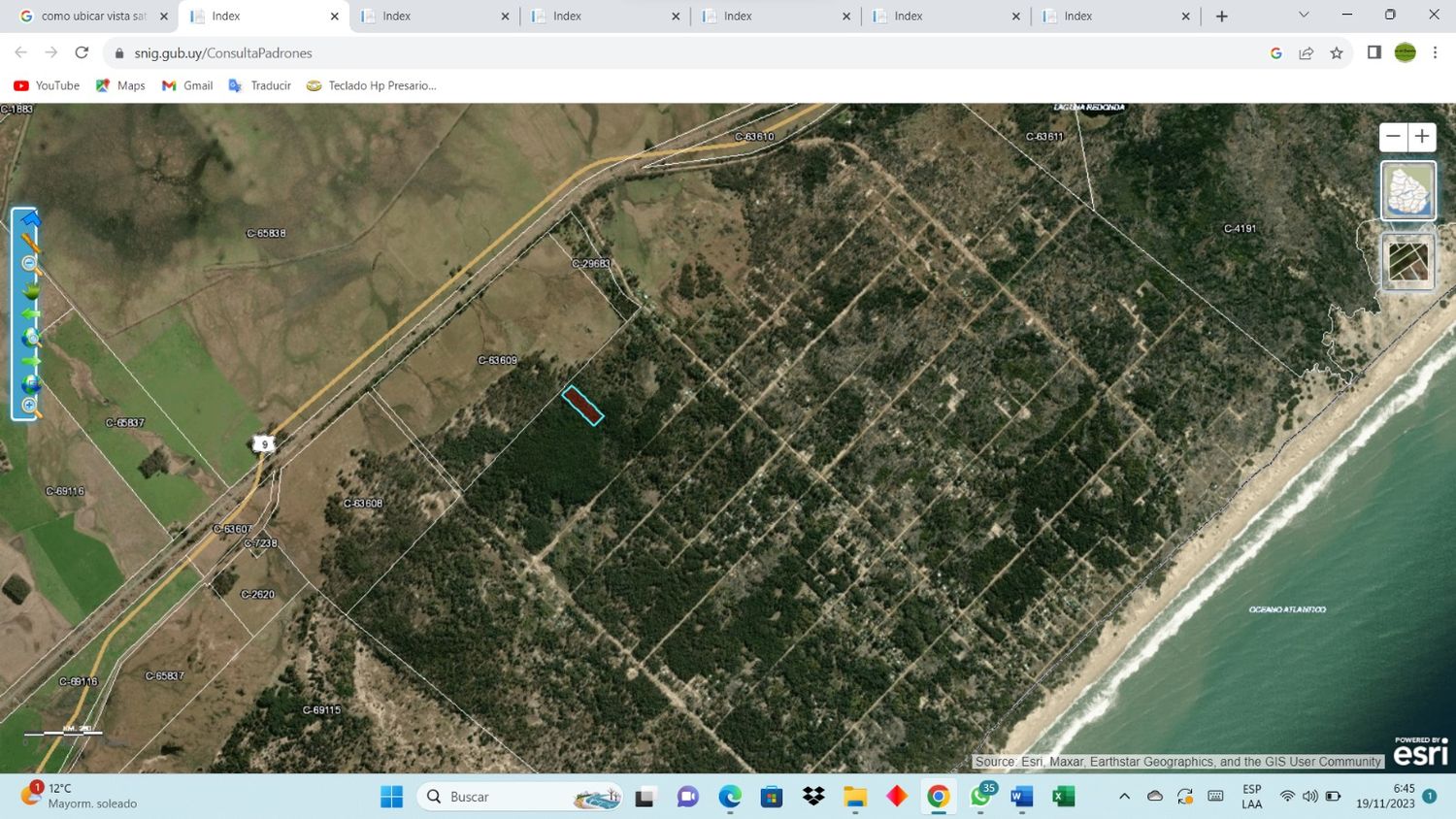Go forward to next map extent

tap(30, 359)
